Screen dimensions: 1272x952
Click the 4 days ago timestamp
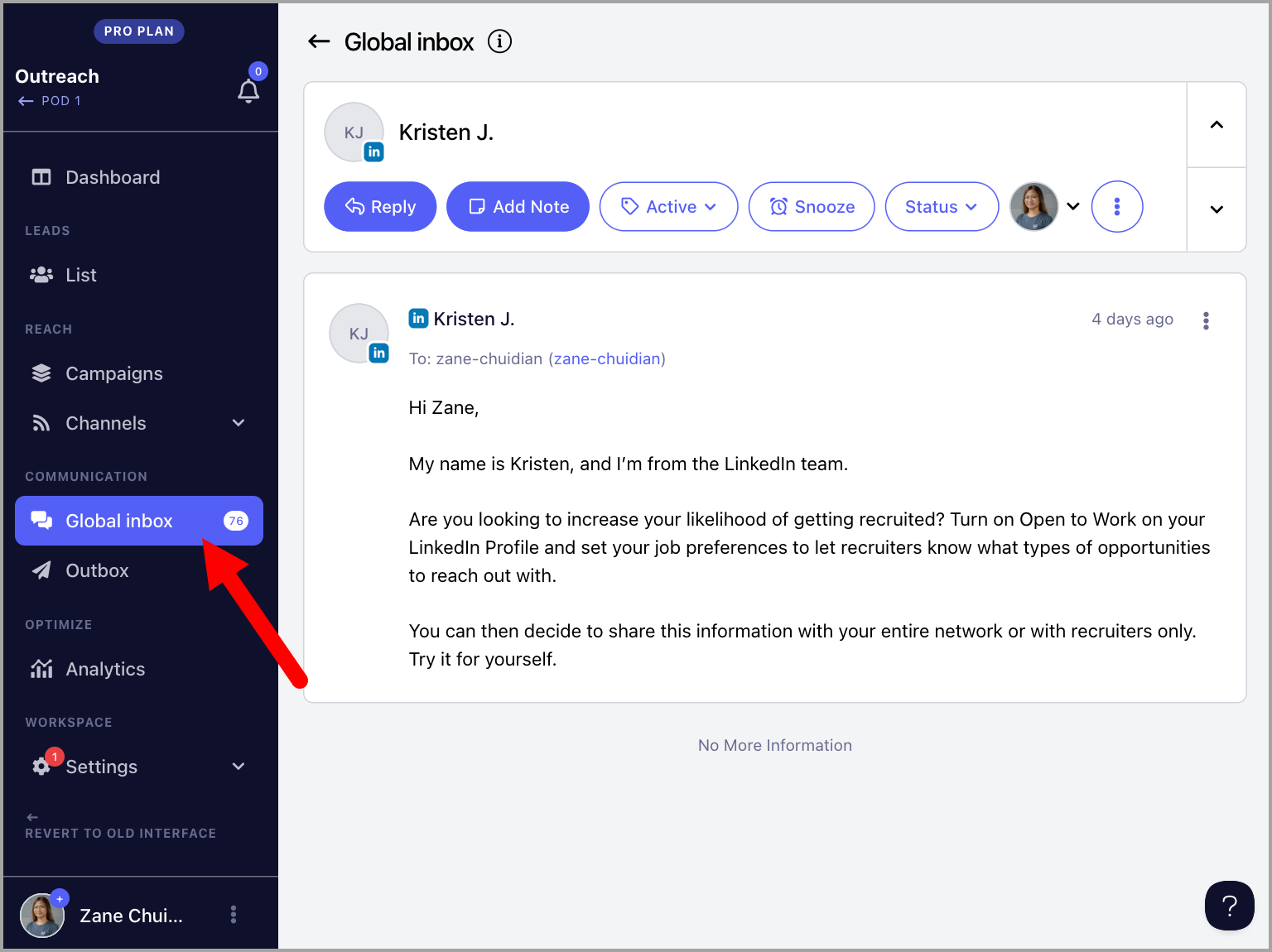1132,319
